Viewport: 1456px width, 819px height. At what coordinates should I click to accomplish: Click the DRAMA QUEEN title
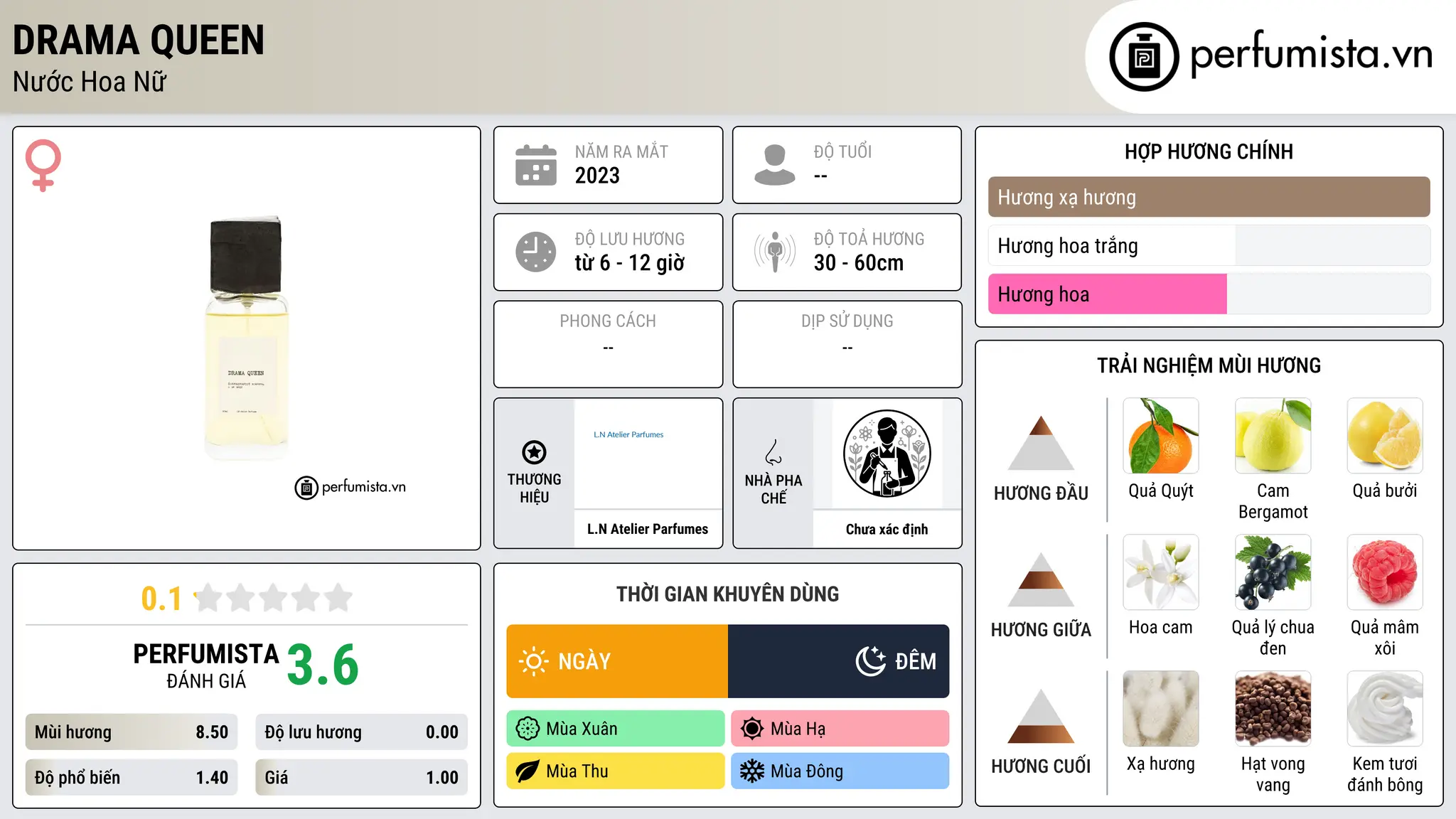tap(139, 40)
